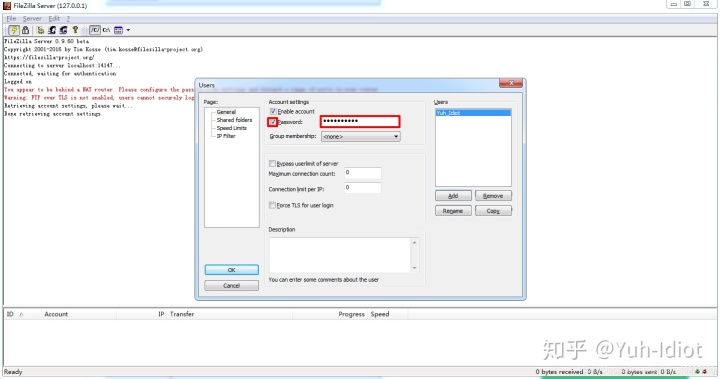Expand the sorting dropdown arrow in toolbar

[x=128, y=30]
